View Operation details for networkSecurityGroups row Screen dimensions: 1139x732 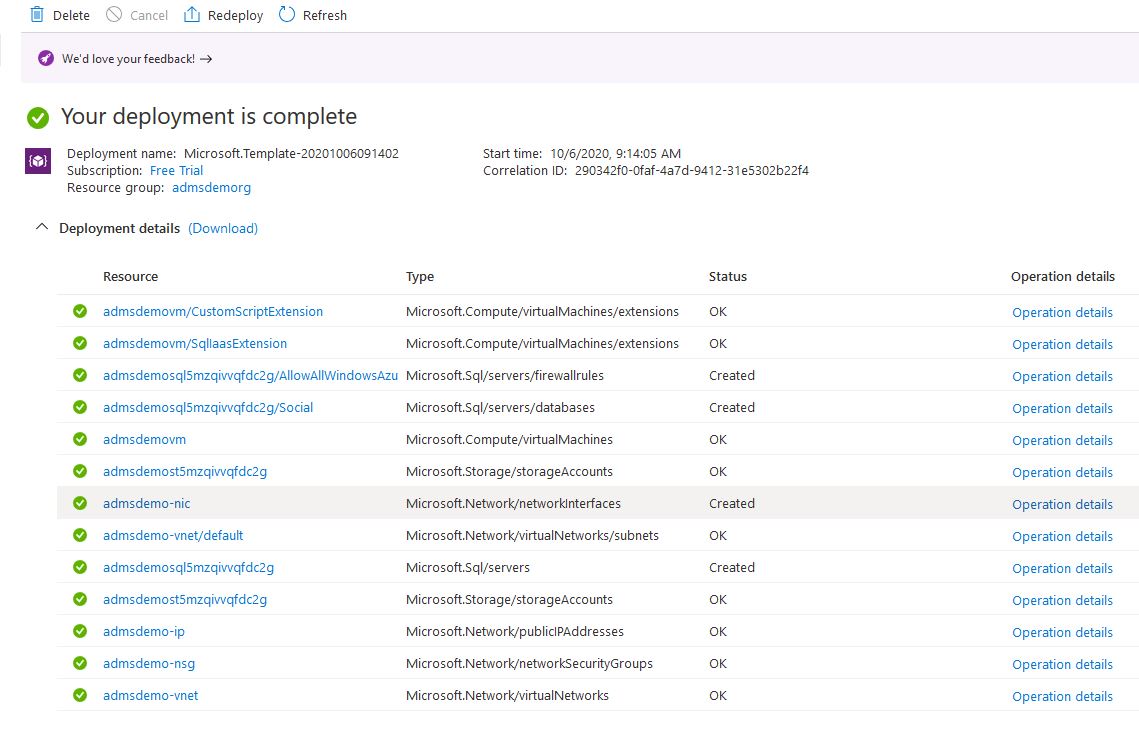(1062, 664)
